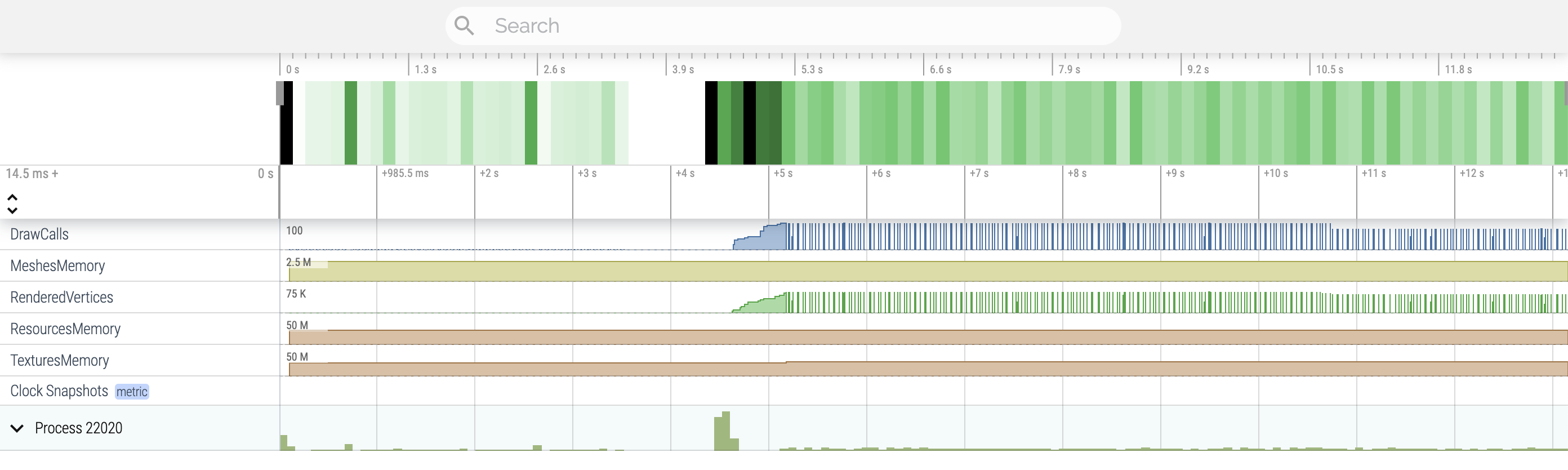Click the 14.5 ms + timestamp label

pos(32,174)
